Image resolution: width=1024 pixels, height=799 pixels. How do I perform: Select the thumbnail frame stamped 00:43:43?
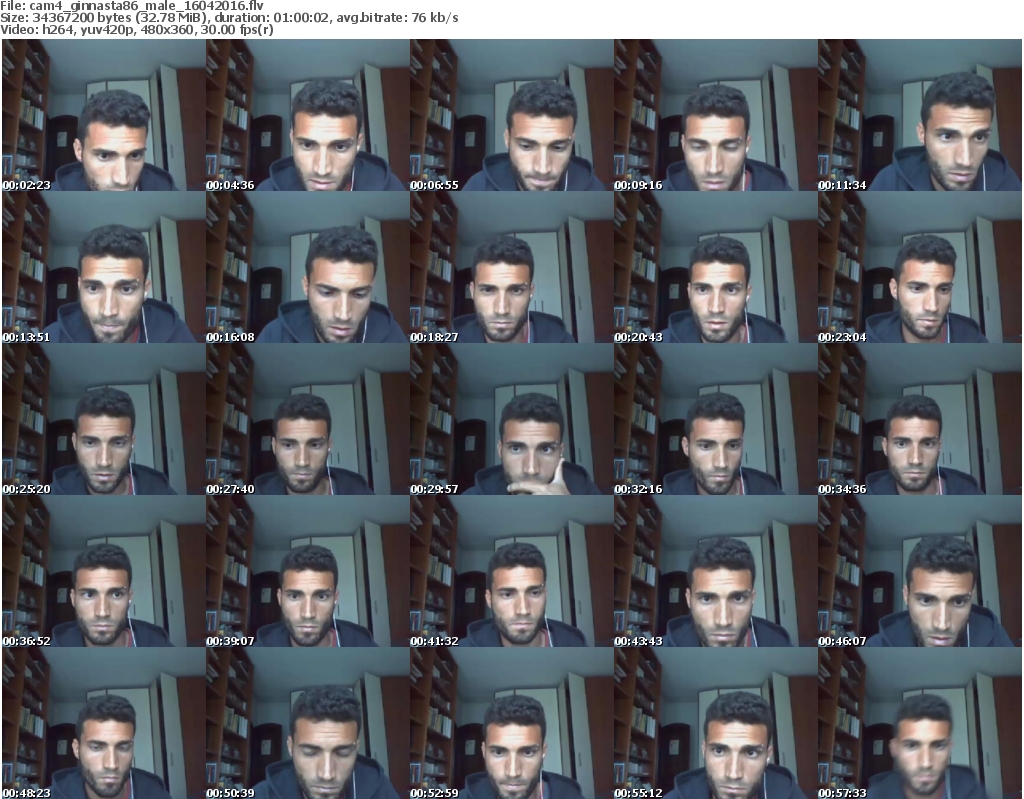tap(715, 572)
